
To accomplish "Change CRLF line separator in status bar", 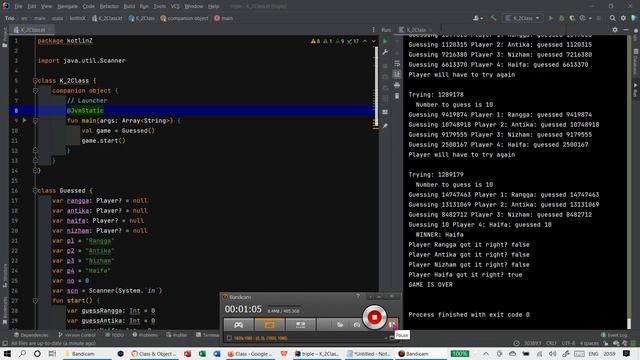I will 551,343.
